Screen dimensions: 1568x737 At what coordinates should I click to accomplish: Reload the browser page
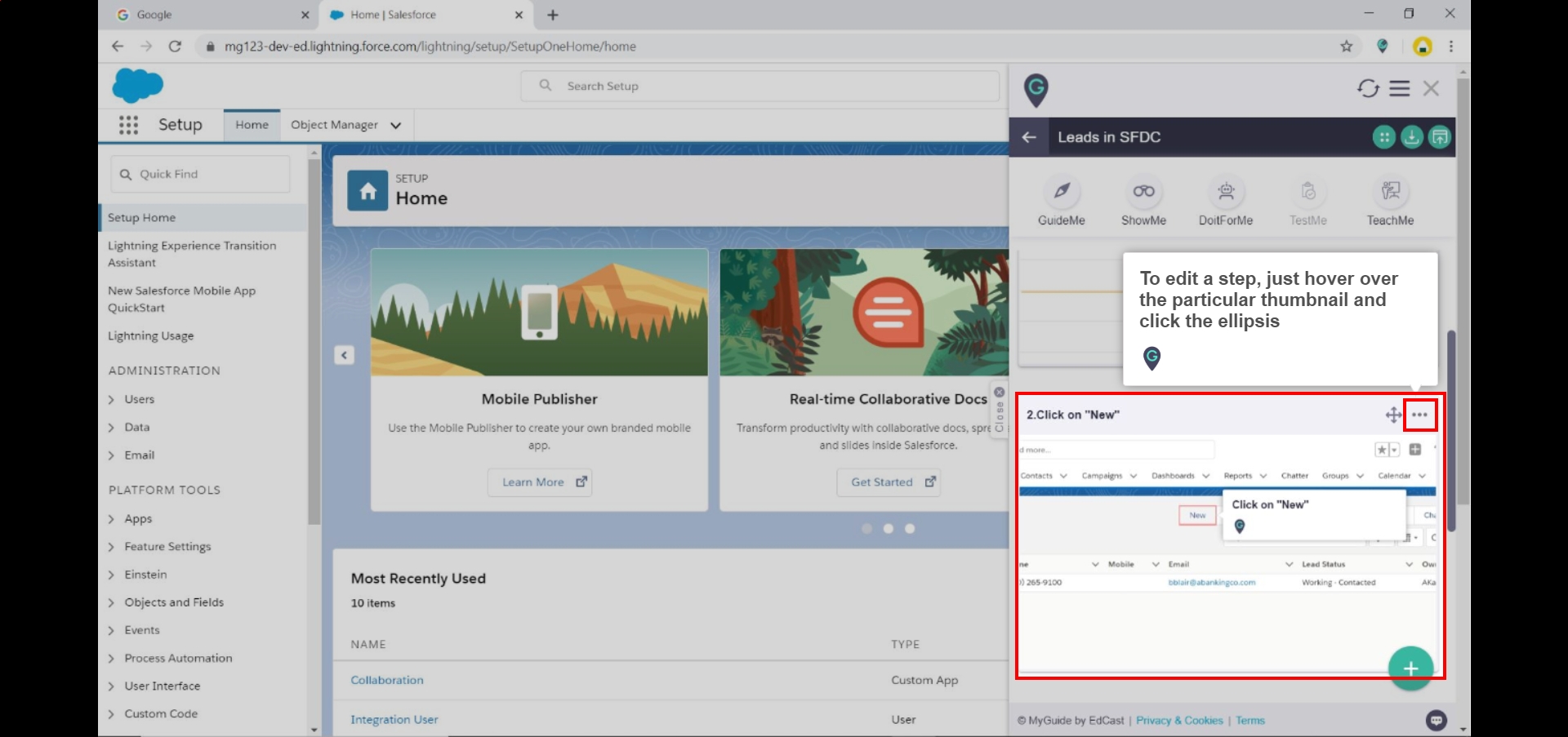click(175, 47)
